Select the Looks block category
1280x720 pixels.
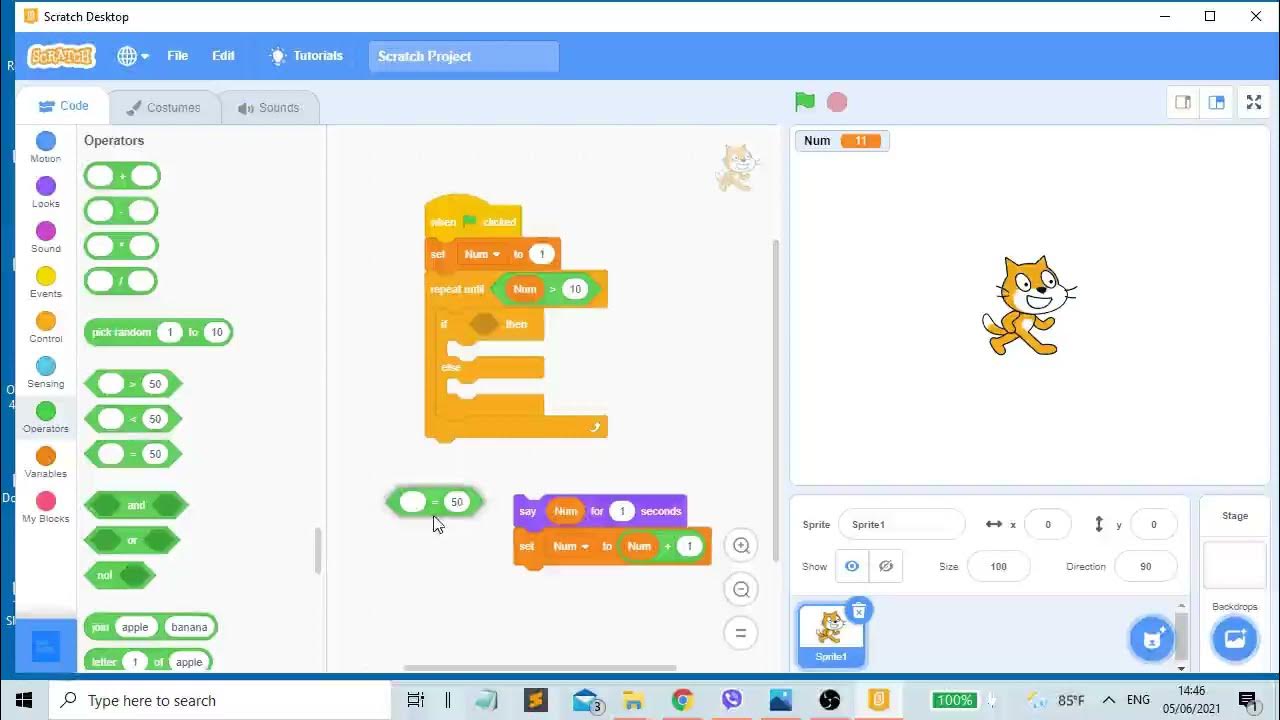coord(45,192)
